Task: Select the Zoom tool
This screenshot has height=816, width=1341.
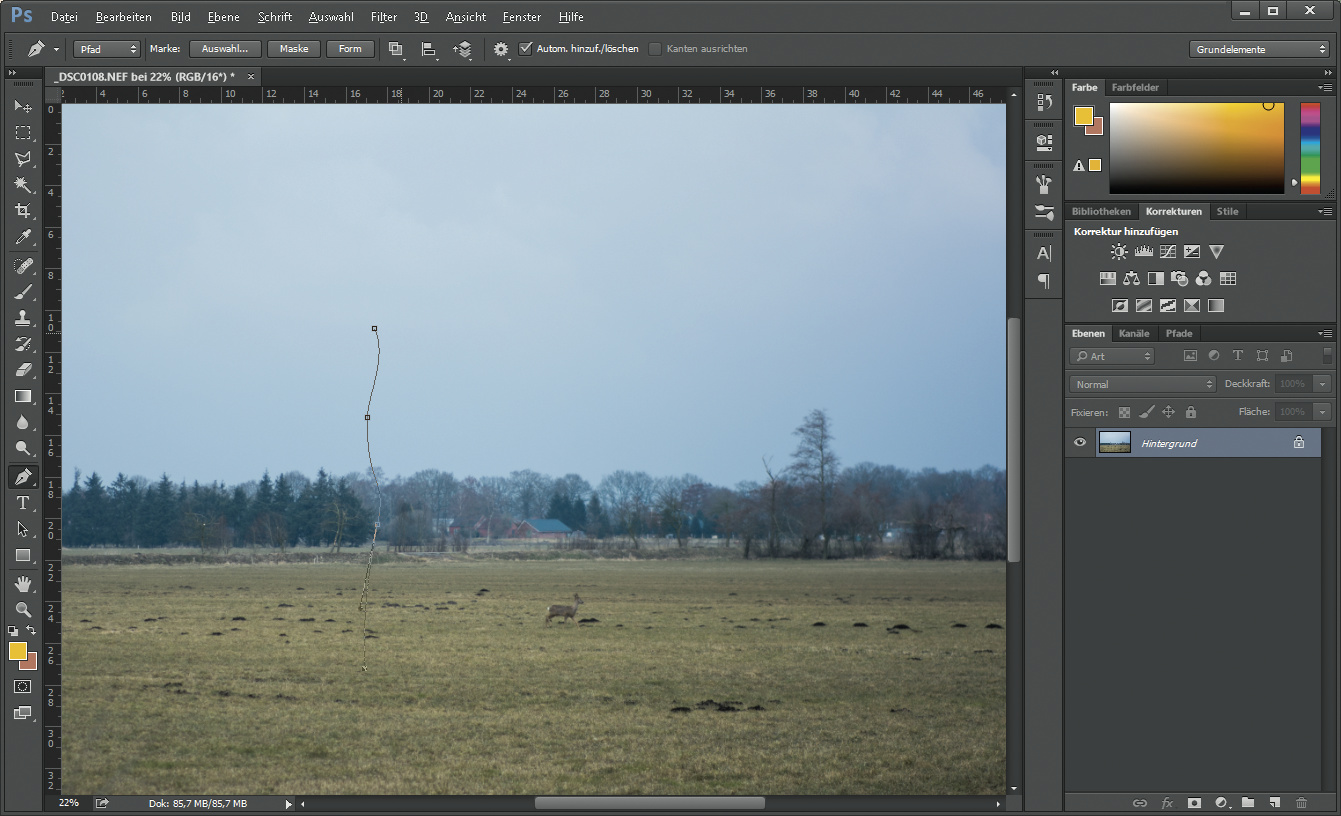Action: [x=22, y=609]
